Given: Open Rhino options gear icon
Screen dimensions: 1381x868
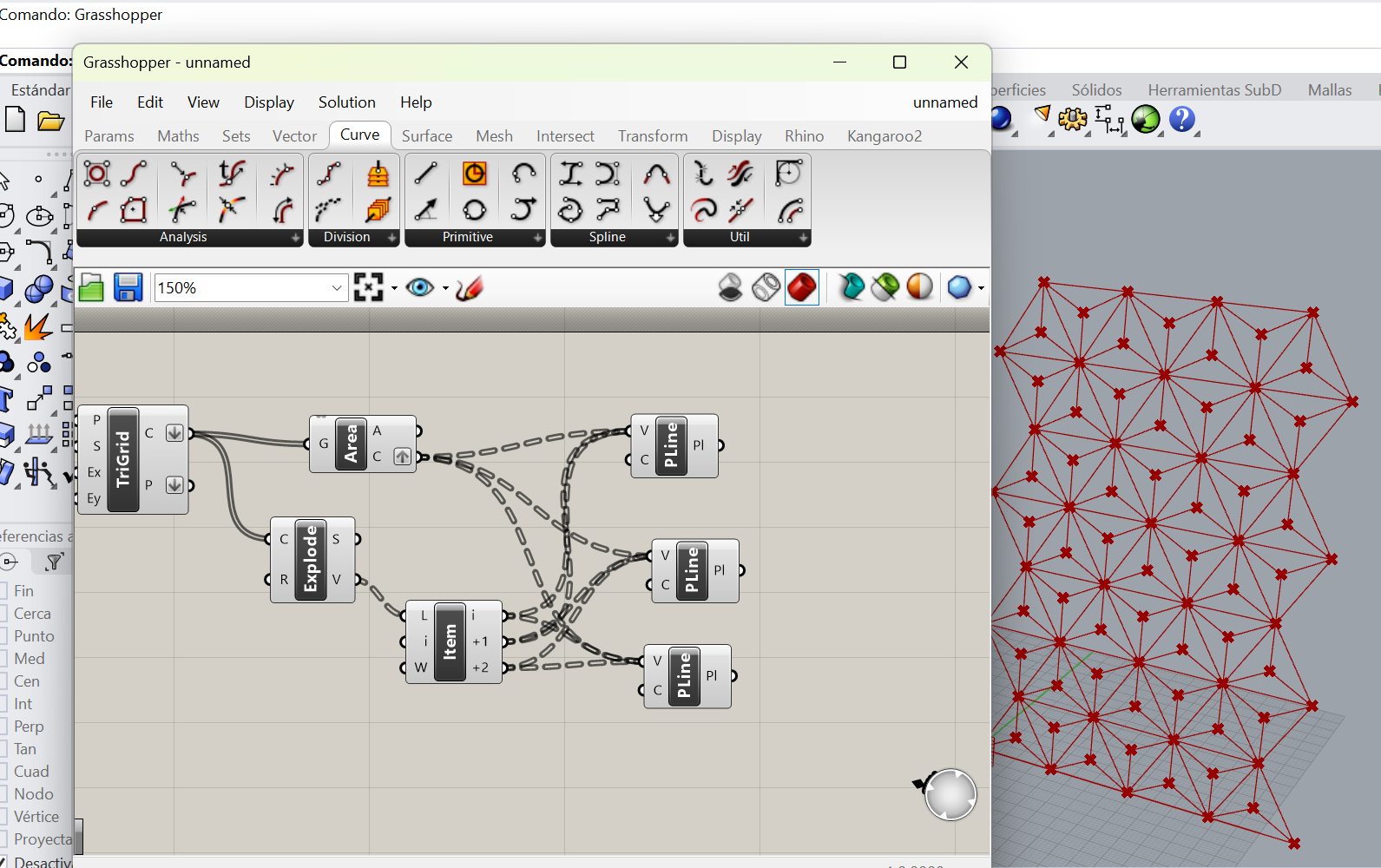Looking at the screenshot, I should (x=1072, y=119).
